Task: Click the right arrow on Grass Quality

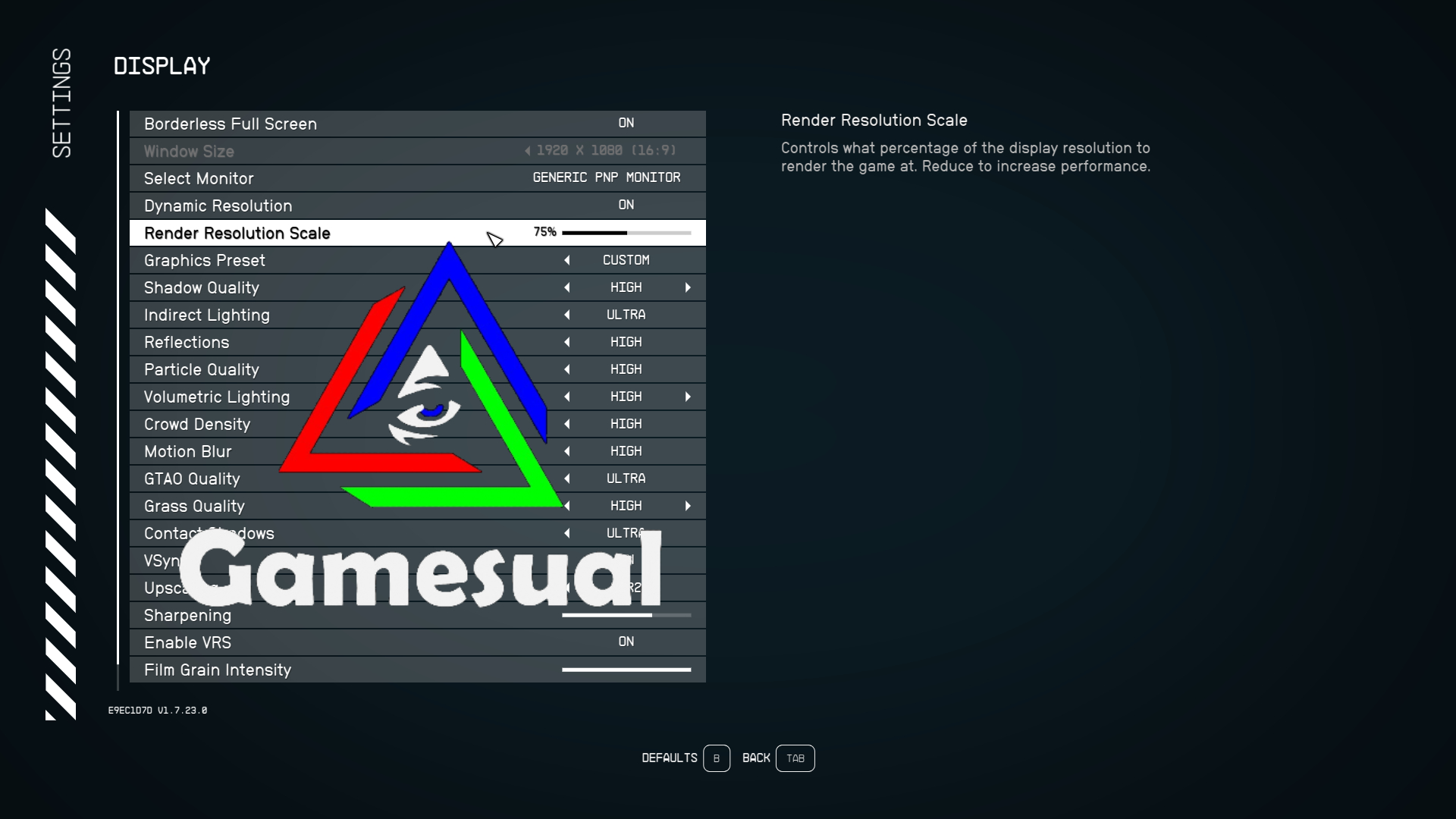Action: (688, 505)
